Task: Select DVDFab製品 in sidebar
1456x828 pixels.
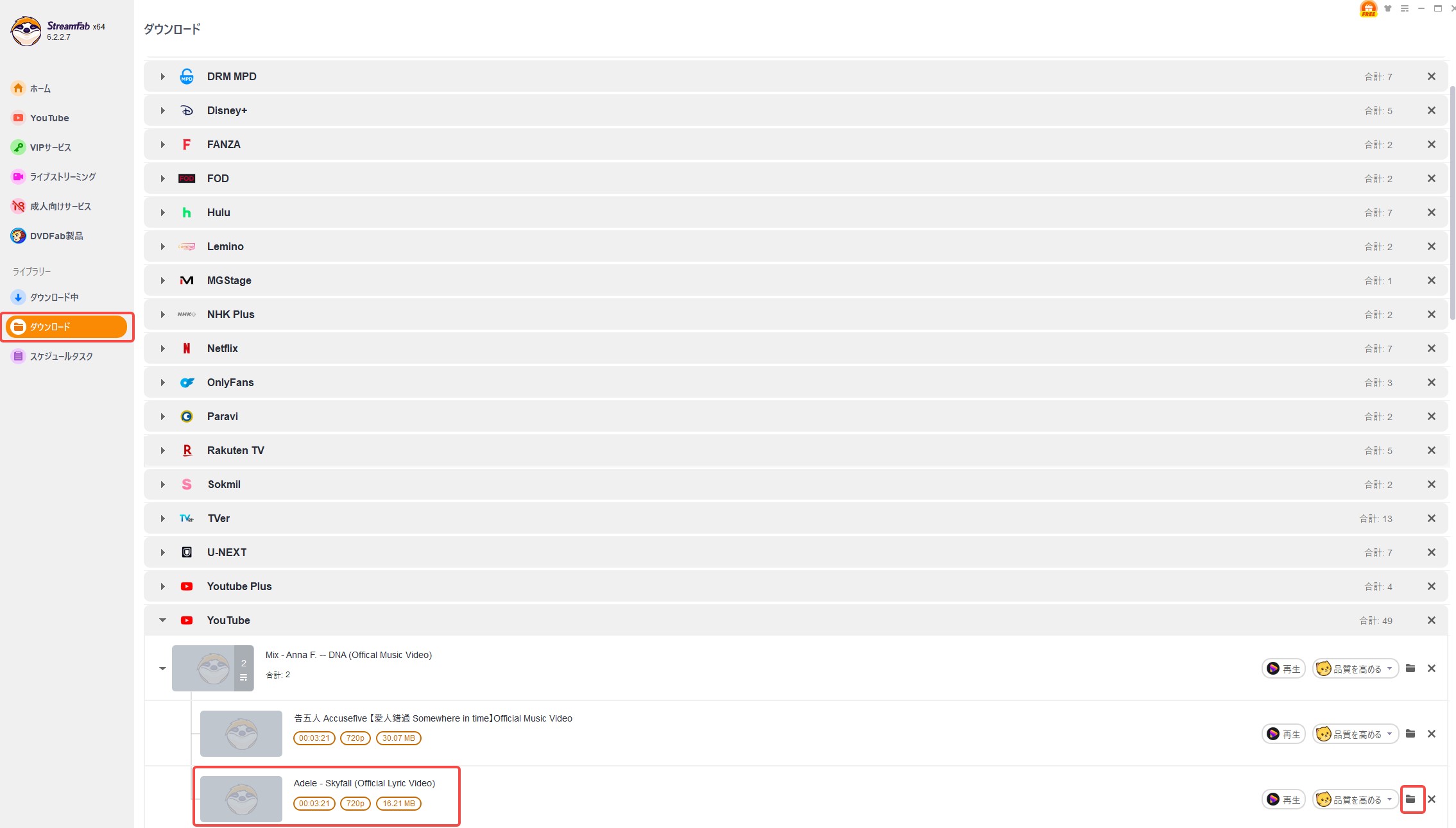Action: tap(47, 236)
